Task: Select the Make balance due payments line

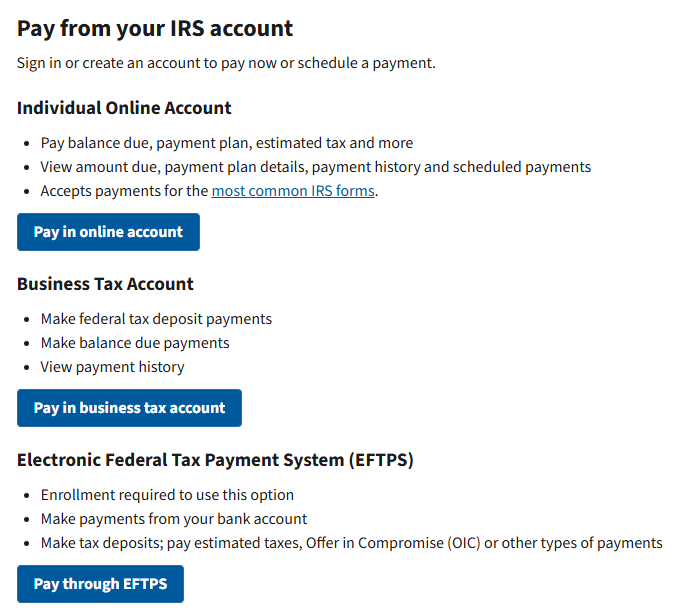Action: (x=135, y=343)
